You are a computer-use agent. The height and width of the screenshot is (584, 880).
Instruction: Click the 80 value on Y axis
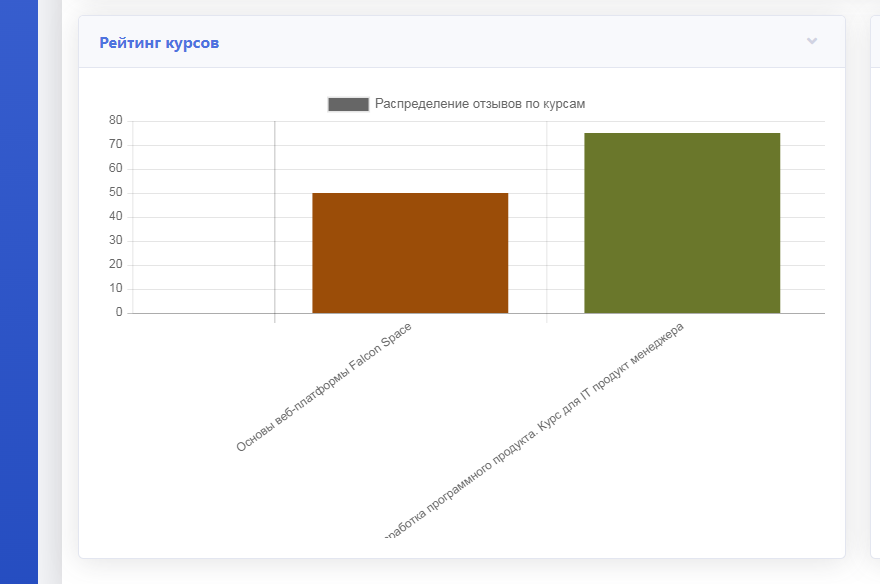point(115,121)
